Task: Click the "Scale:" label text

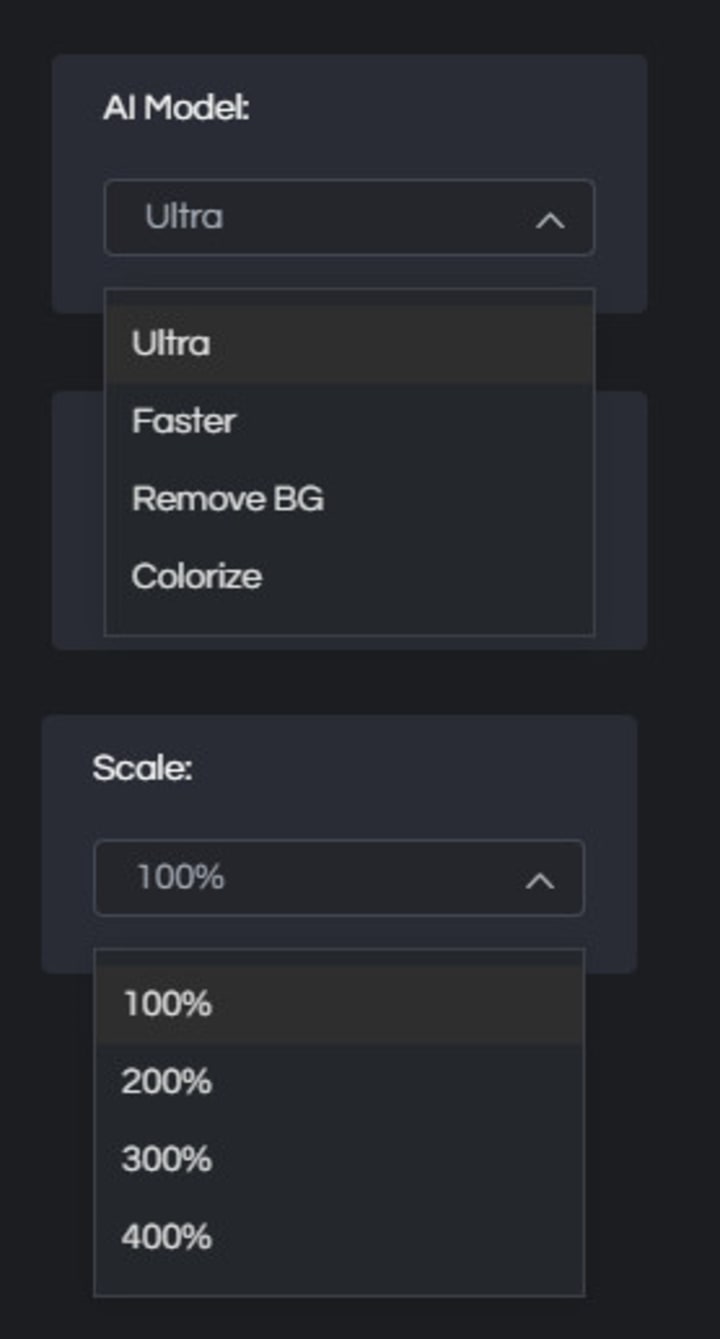Action: coord(142,769)
